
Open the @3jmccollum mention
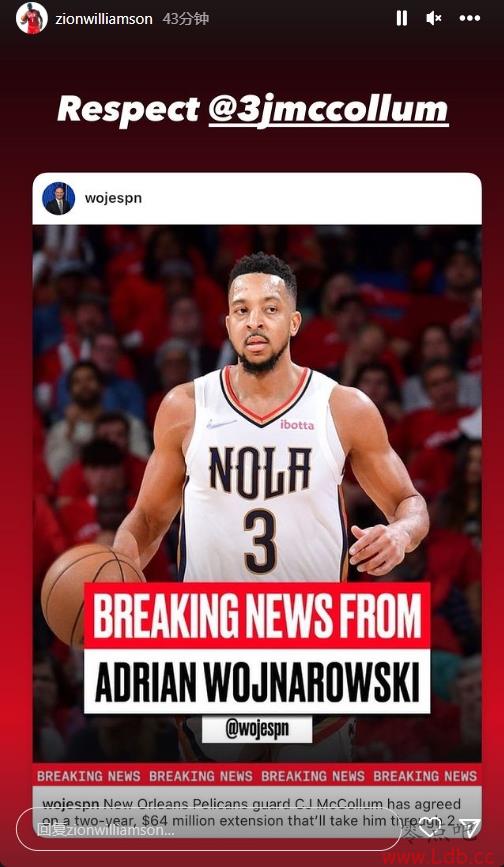pos(328,109)
